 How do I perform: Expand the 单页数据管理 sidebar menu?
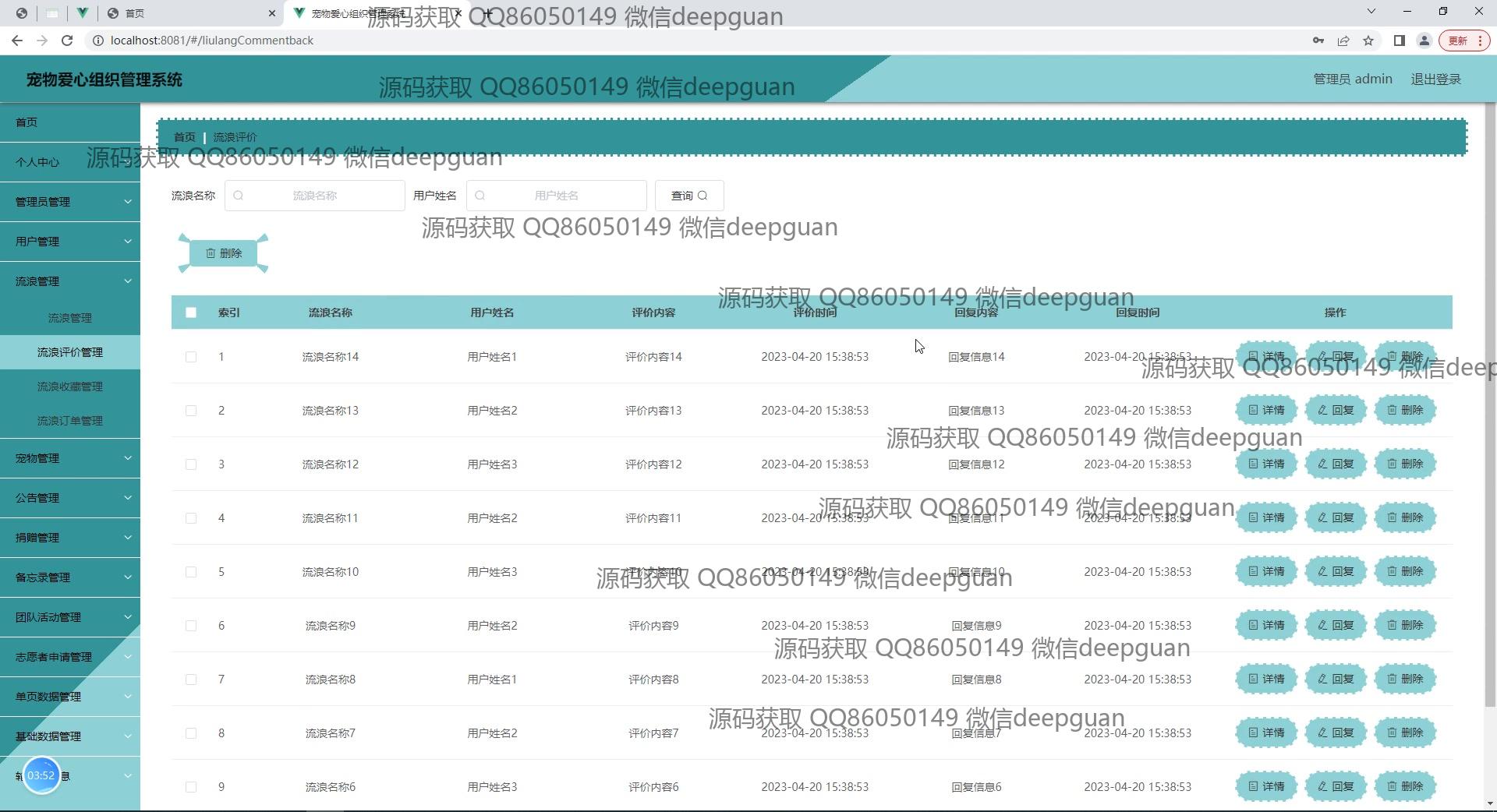pos(70,697)
